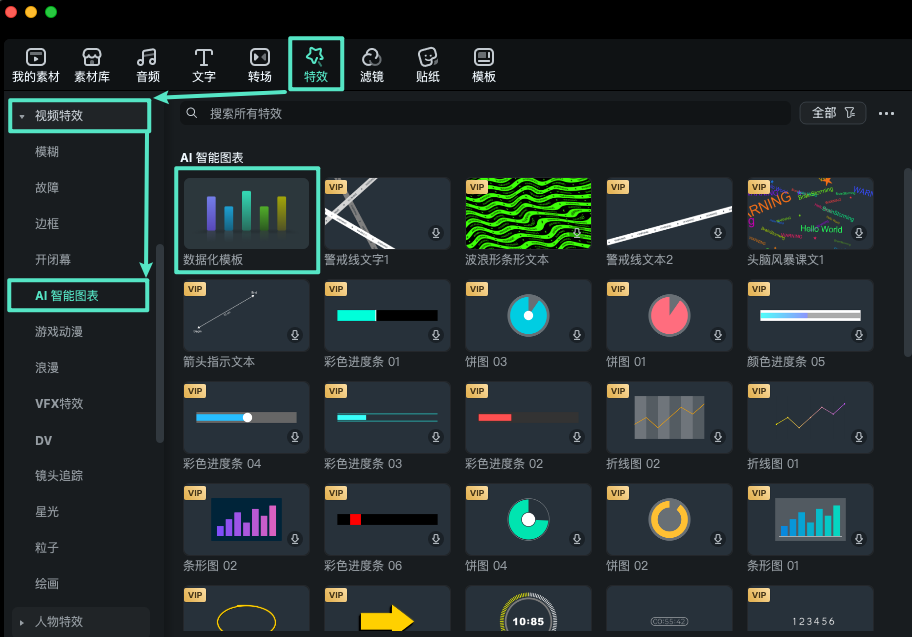Select the DV category
This screenshot has height=637, width=912.
[x=44, y=440]
